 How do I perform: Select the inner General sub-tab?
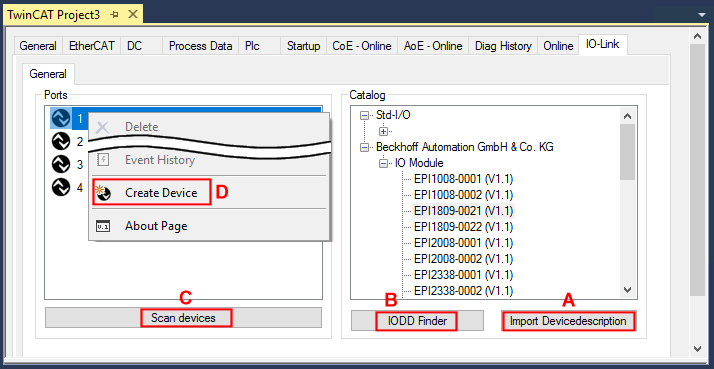[48, 74]
